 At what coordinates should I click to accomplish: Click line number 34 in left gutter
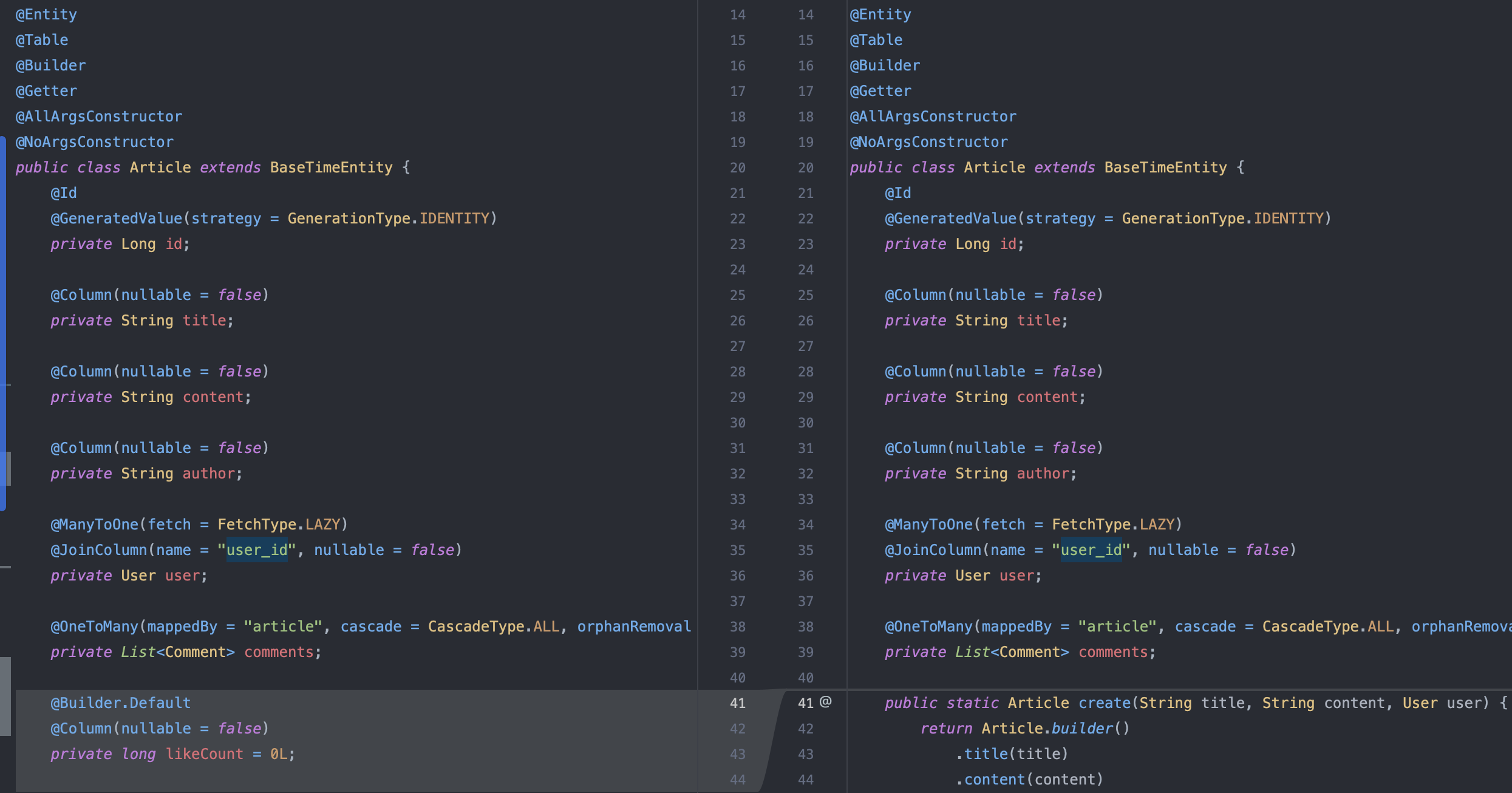737,525
